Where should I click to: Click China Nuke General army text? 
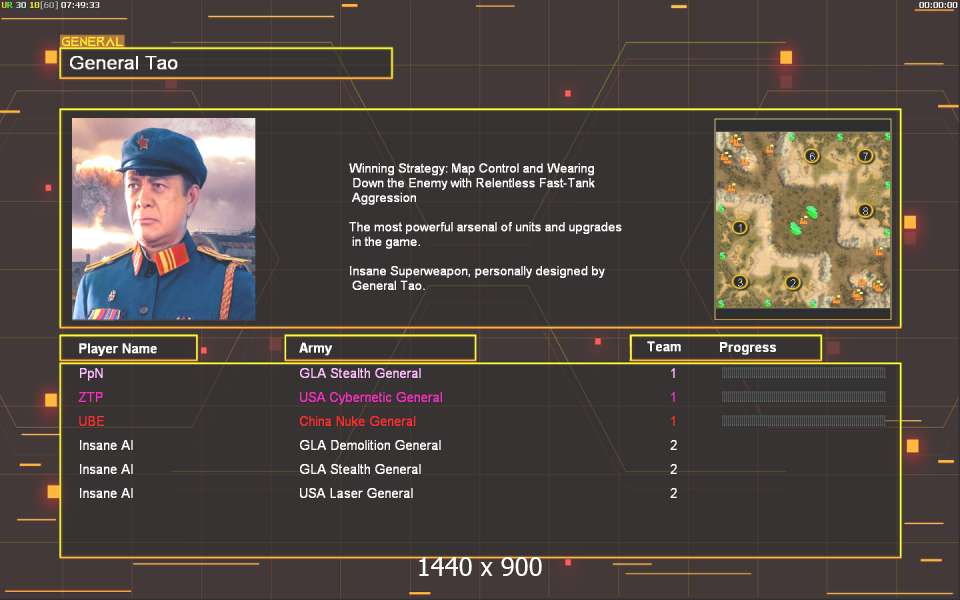point(358,421)
